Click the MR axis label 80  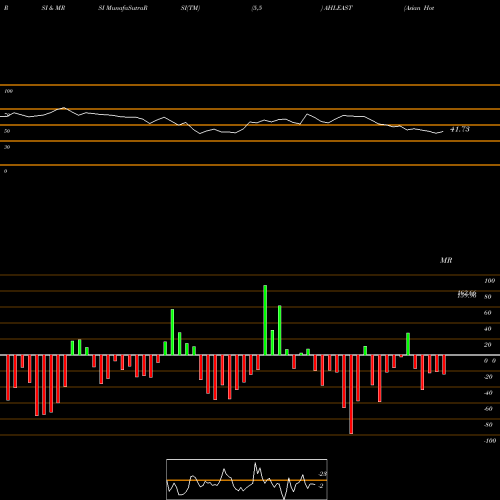(x=488, y=297)
